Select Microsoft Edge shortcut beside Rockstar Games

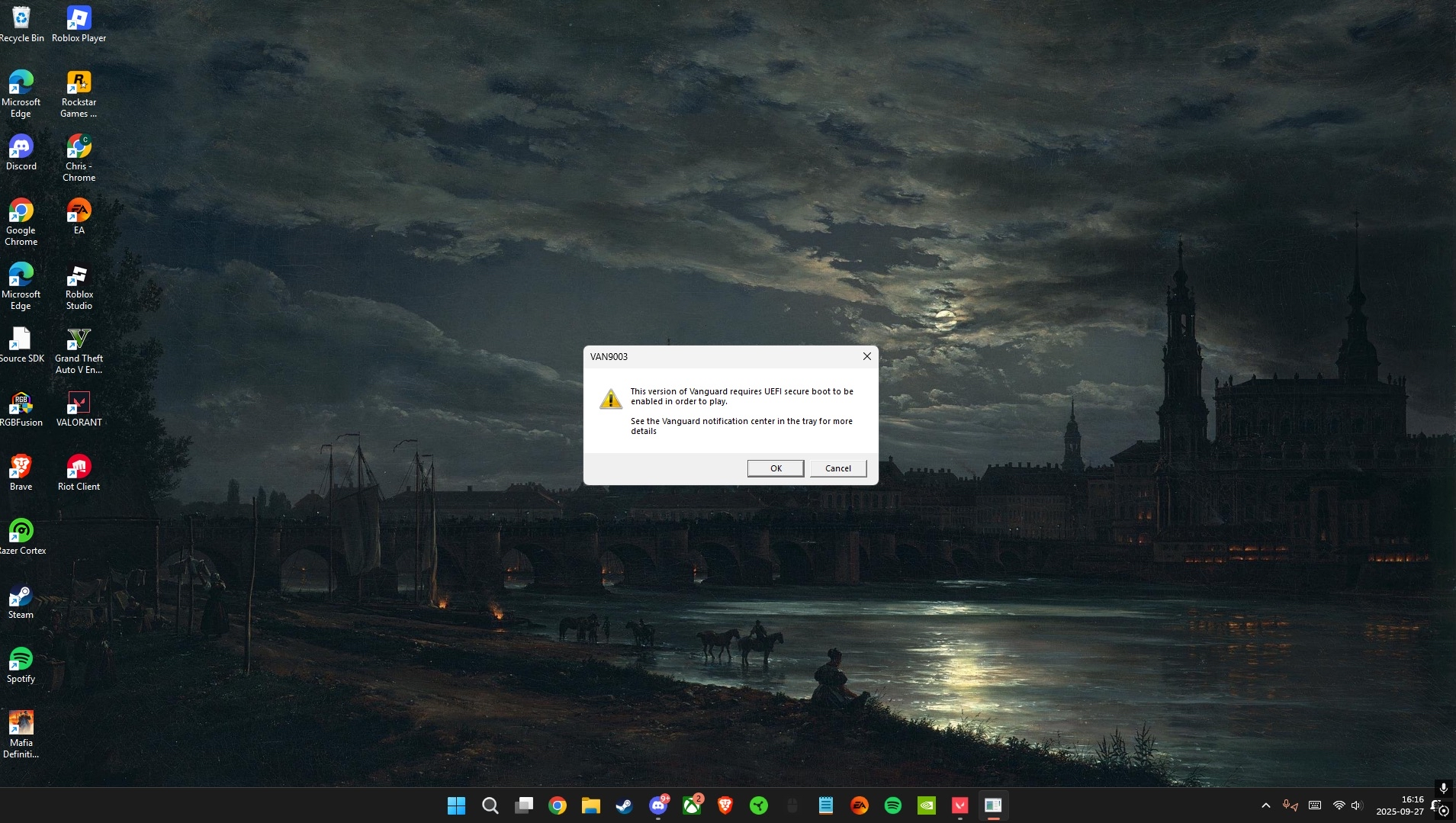[x=21, y=95]
